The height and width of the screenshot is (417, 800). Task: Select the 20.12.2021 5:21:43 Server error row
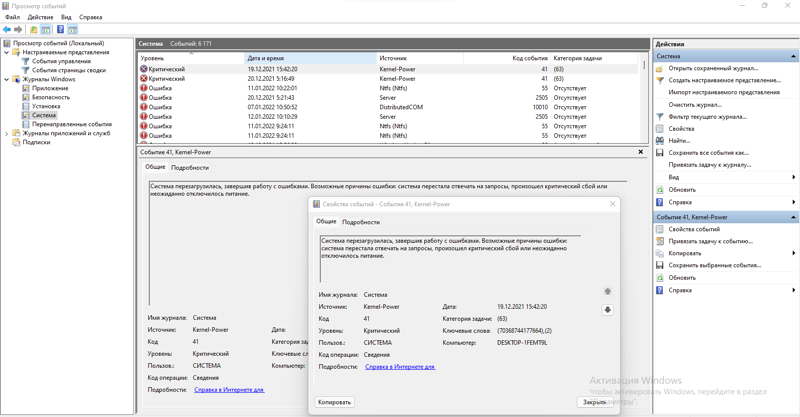coord(388,97)
